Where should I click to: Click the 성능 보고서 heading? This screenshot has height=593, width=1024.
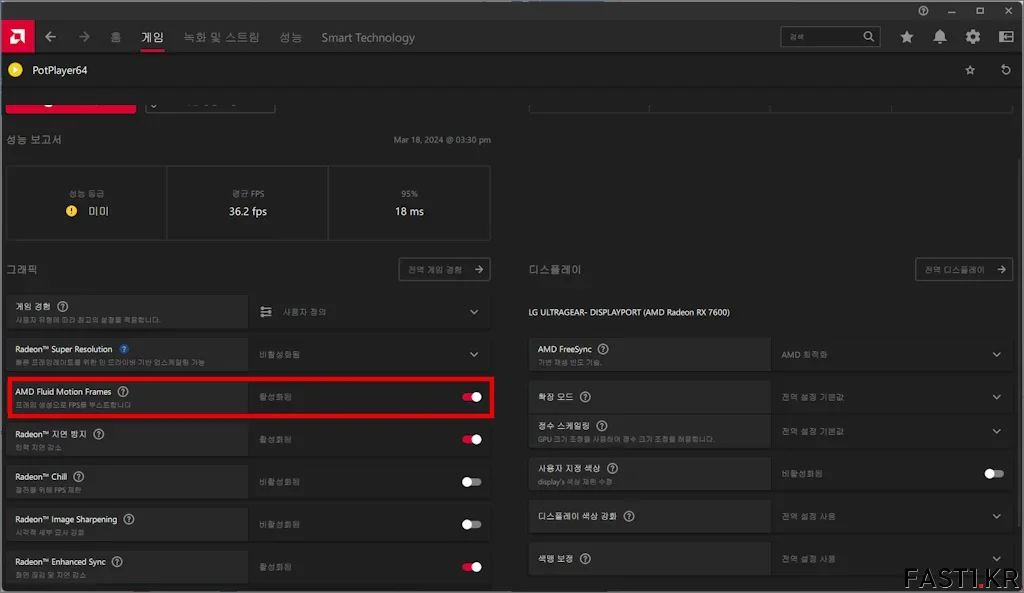(x=34, y=140)
